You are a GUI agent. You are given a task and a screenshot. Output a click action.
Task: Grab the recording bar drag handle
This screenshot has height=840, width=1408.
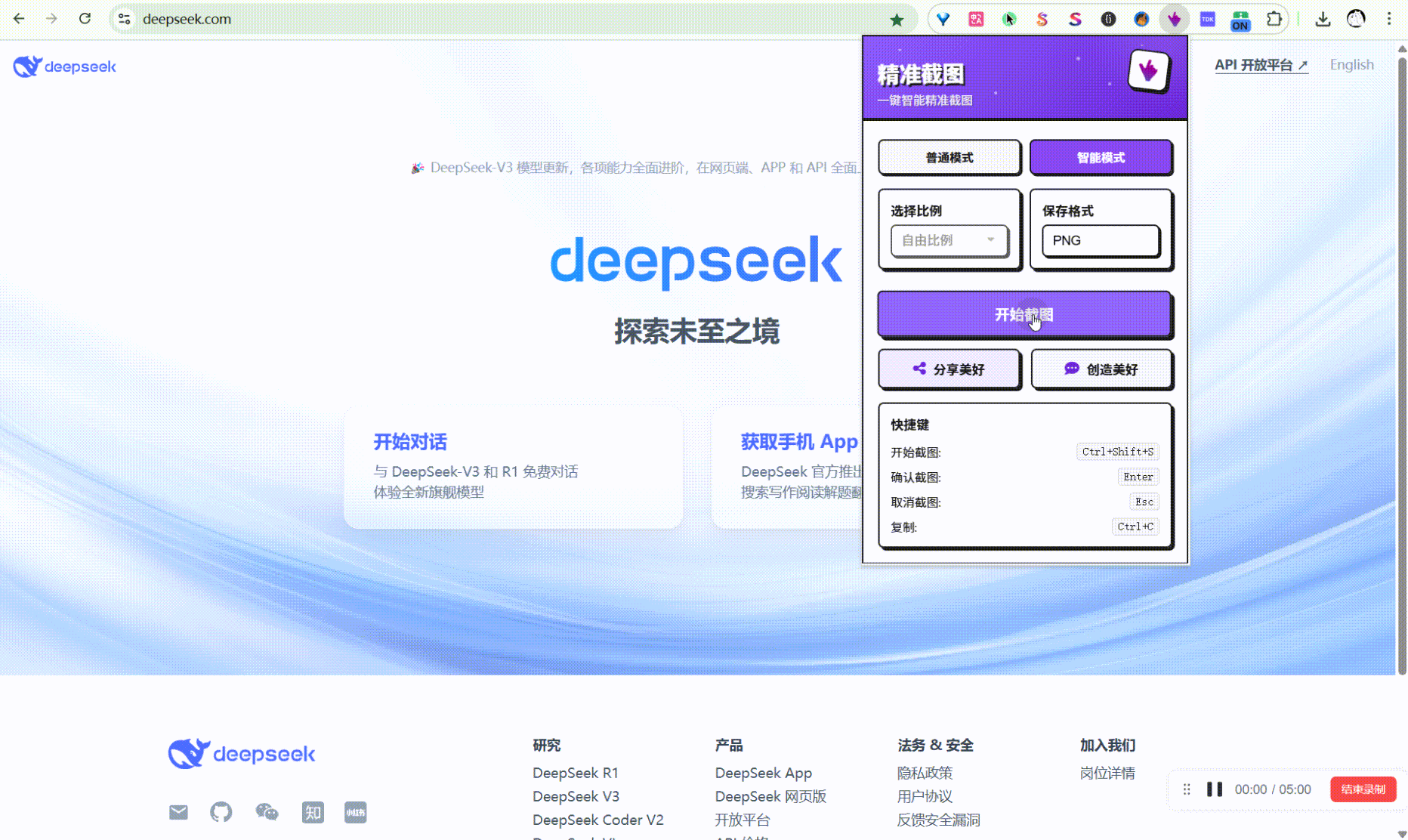click(x=1187, y=789)
